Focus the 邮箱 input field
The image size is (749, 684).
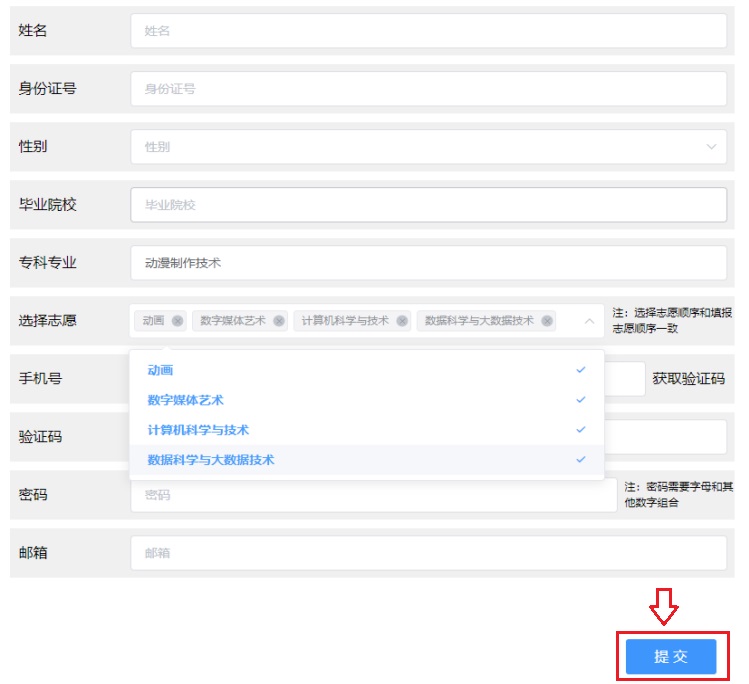[427, 553]
